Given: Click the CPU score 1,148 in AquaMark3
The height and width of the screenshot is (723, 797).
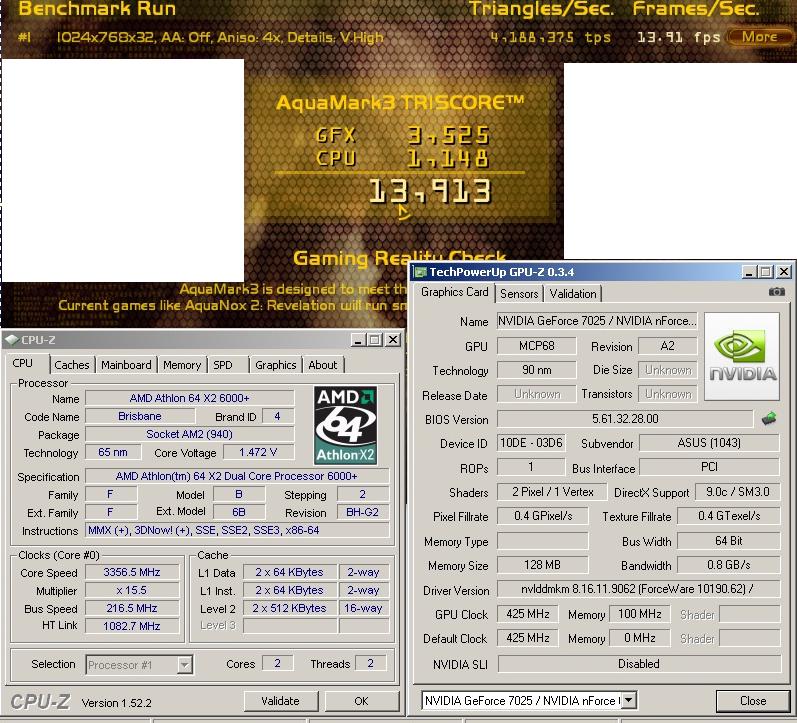Looking at the screenshot, I should pos(448,158).
